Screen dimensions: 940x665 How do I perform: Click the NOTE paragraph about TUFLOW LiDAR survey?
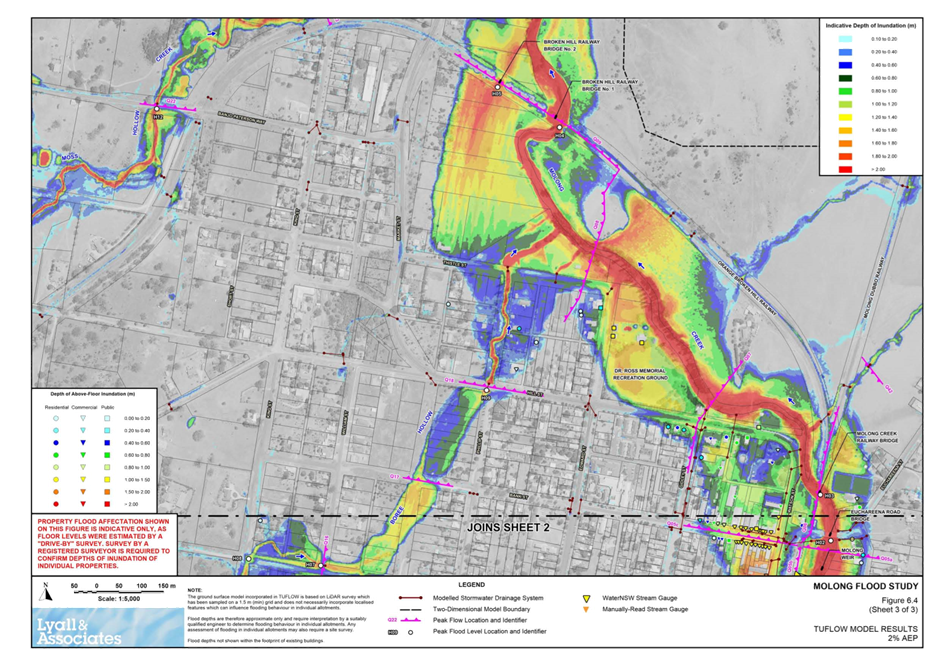pyautogui.click(x=279, y=603)
